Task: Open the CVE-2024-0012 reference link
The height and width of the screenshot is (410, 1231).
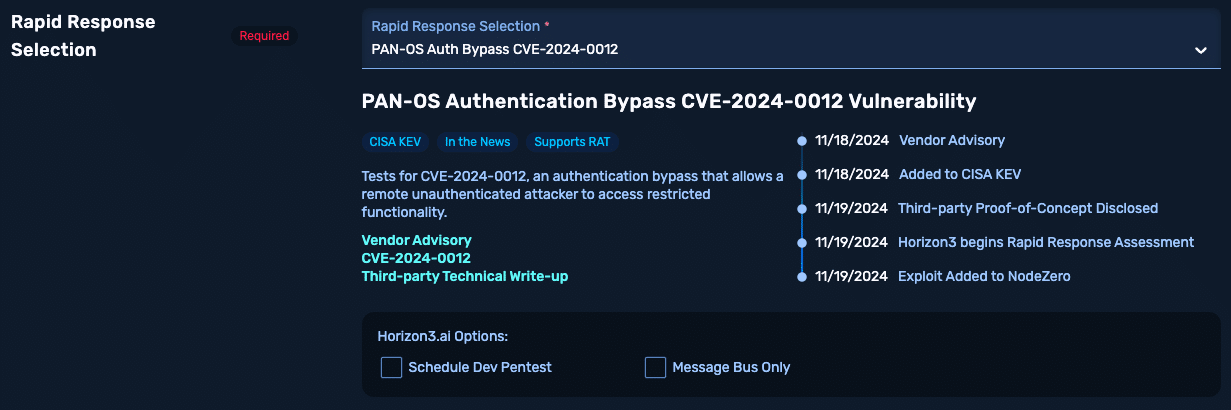Action: coord(416,258)
